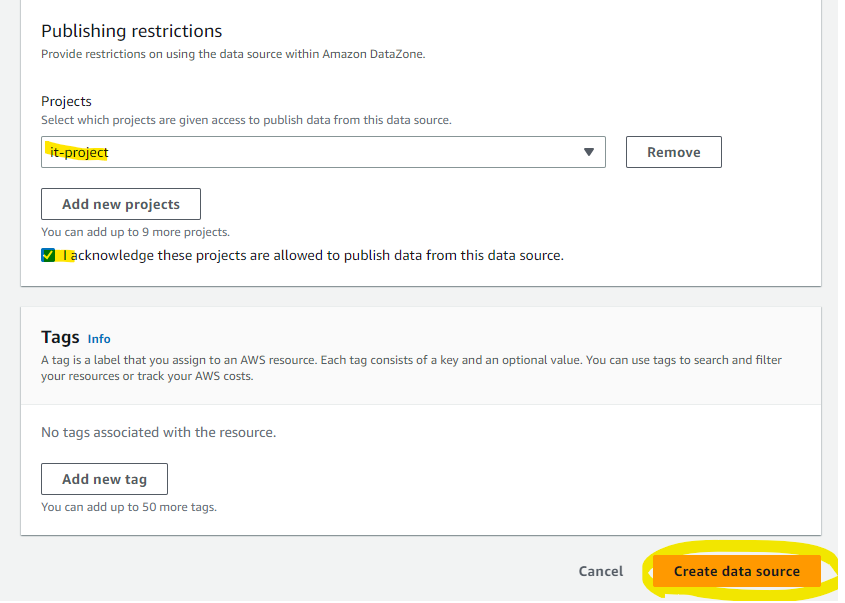Click the dropdown arrow in the Projects selector
This screenshot has height=603, width=845.
click(588, 152)
